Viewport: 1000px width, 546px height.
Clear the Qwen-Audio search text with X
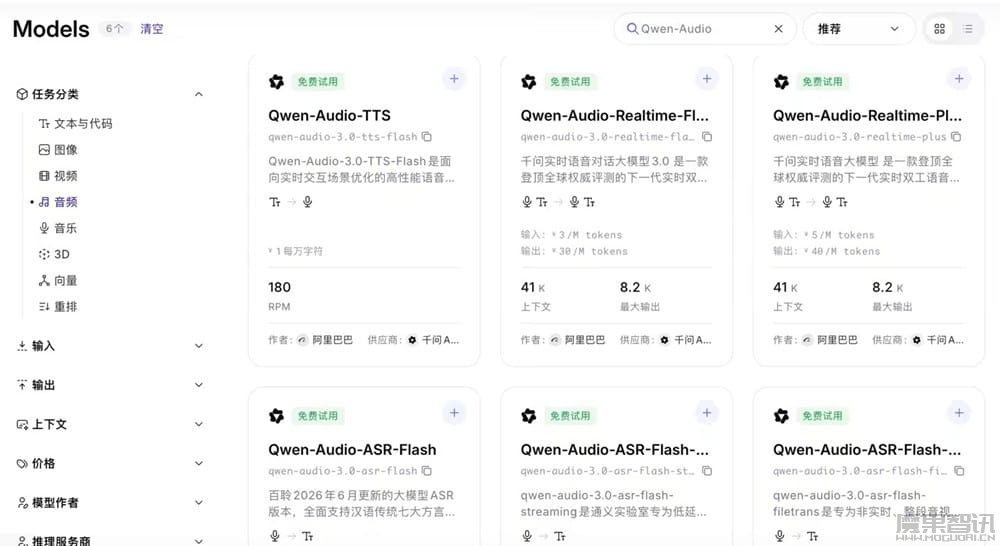click(x=778, y=29)
